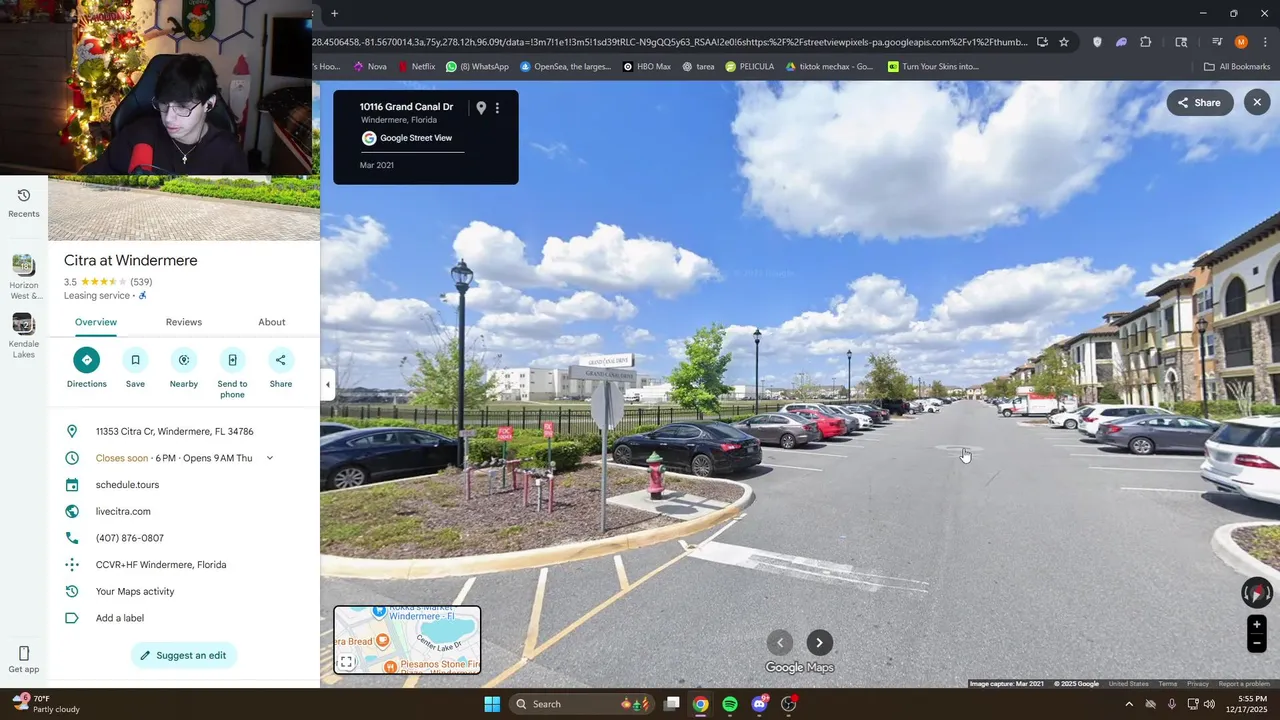This screenshot has width=1280, height=720.
Task: Save this place with the bookmark icon
Action: [135, 360]
